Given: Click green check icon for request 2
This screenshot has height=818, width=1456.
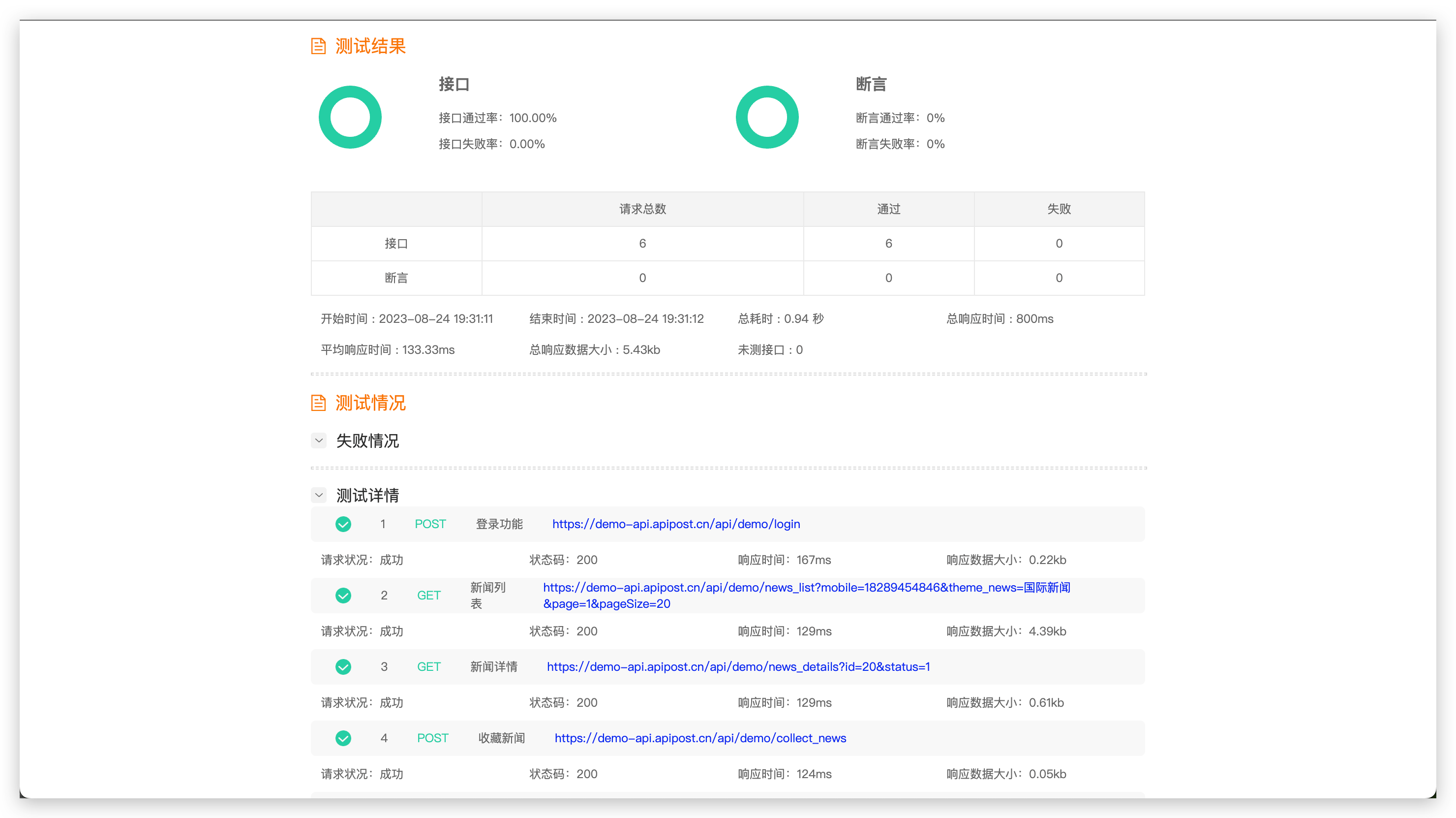Looking at the screenshot, I should tap(343, 596).
